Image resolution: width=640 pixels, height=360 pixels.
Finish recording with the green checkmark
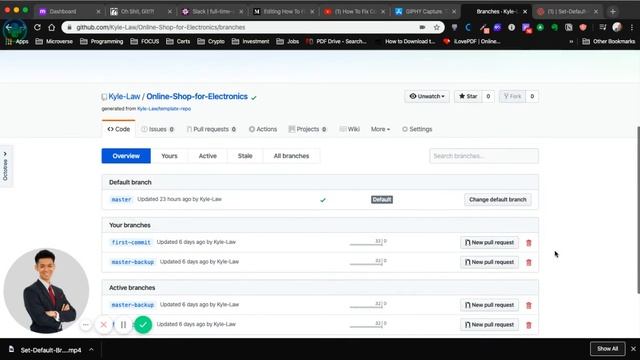pyautogui.click(x=143, y=325)
